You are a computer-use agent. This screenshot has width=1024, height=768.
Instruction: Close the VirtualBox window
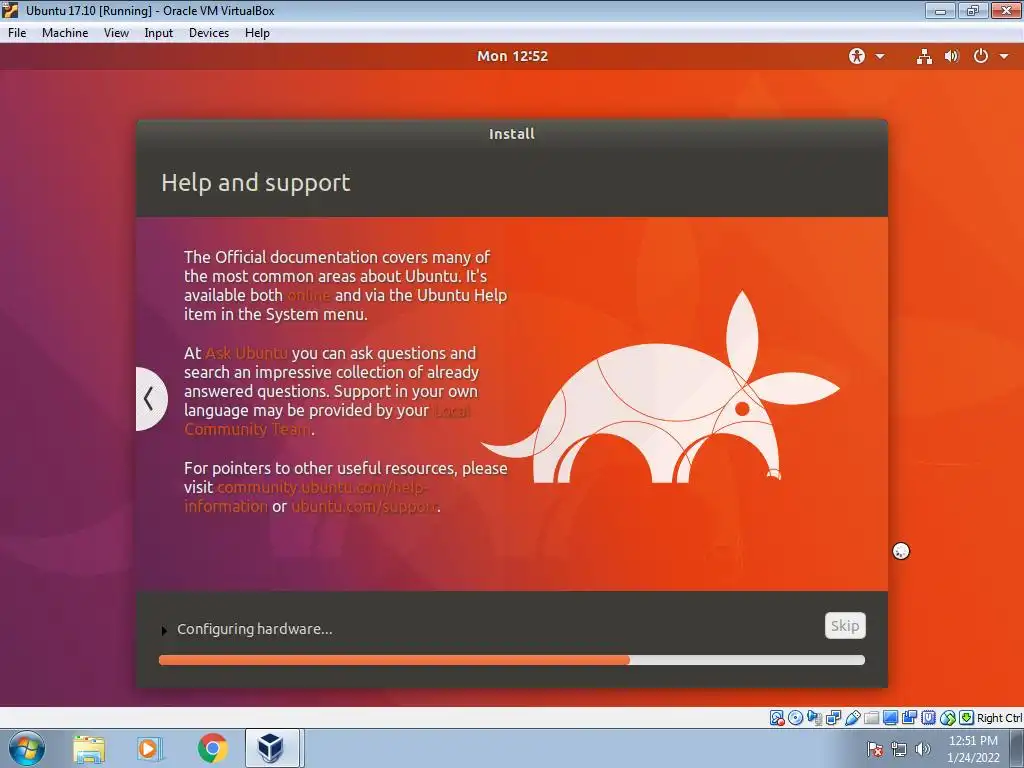pos(1006,10)
